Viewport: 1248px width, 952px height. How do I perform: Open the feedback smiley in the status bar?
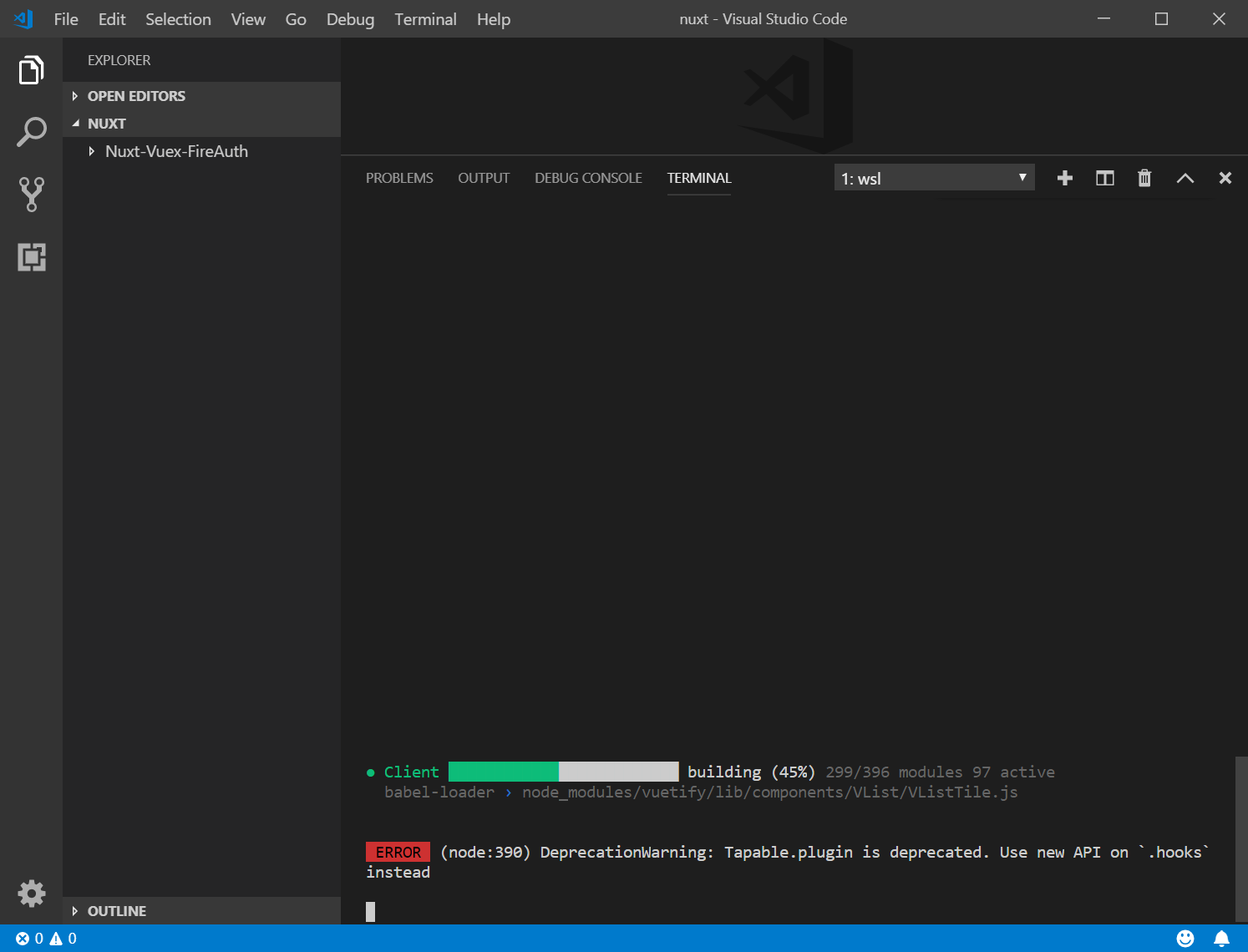point(1185,939)
